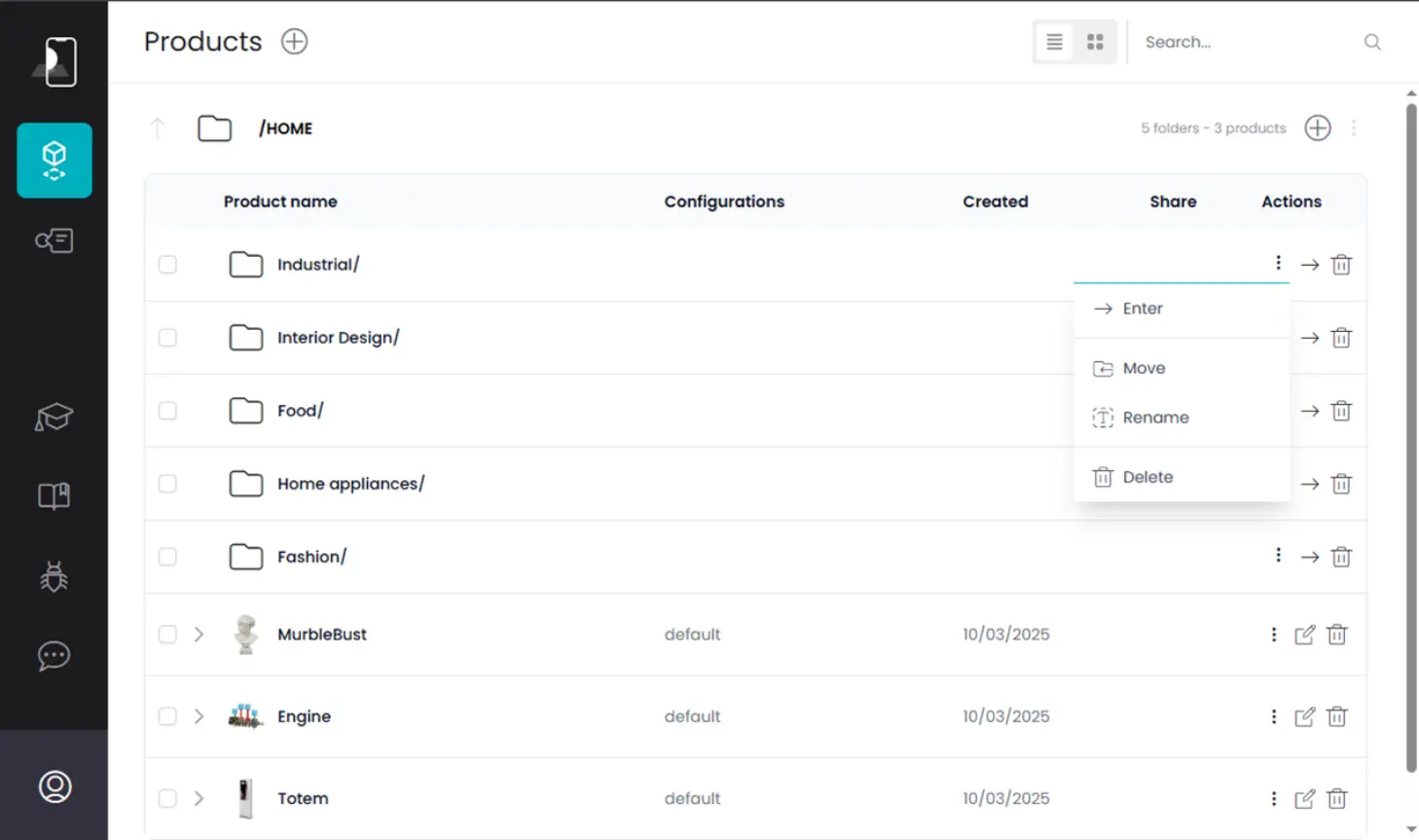Check the Industrial folder checkbox

(167, 265)
